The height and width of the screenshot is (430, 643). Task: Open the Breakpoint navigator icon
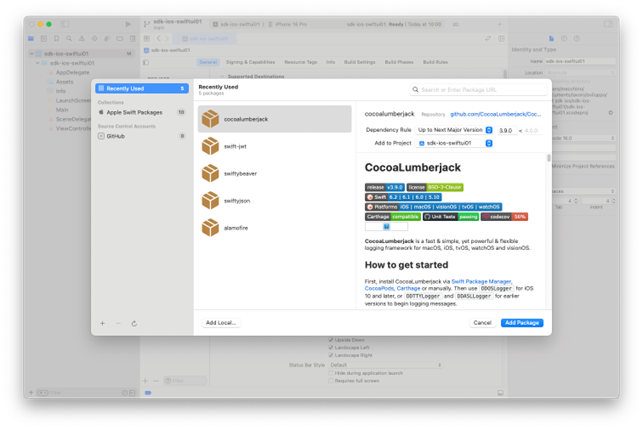click(120, 39)
